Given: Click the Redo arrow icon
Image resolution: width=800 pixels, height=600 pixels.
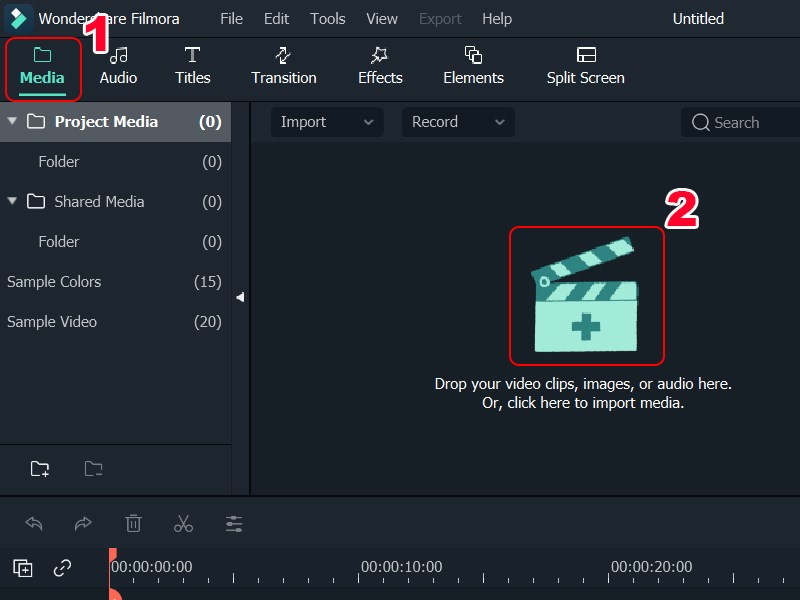Looking at the screenshot, I should coord(84,523).
